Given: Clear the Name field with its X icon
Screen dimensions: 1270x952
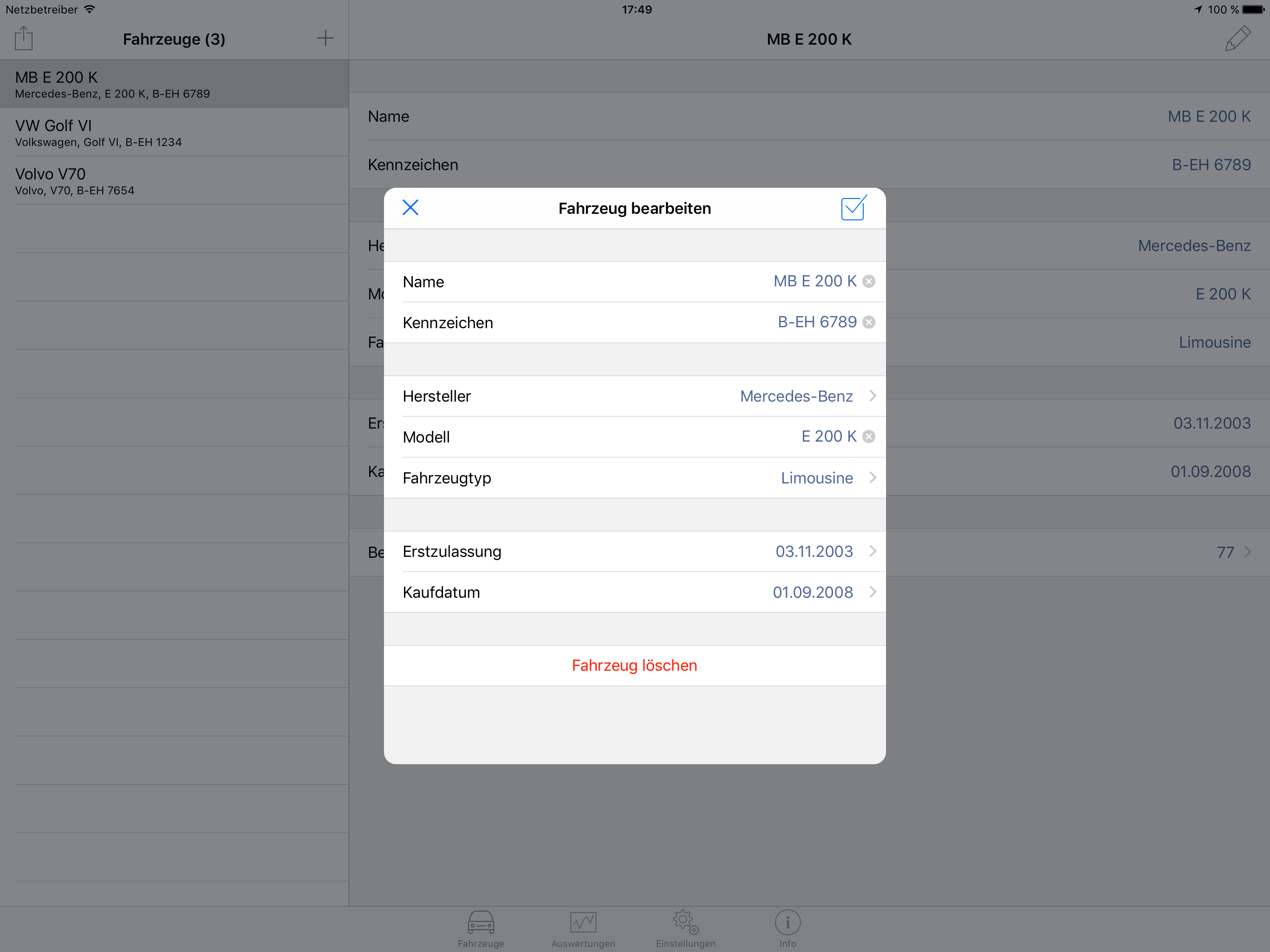Looking at the screenshot, I should (x=869, y=281).
